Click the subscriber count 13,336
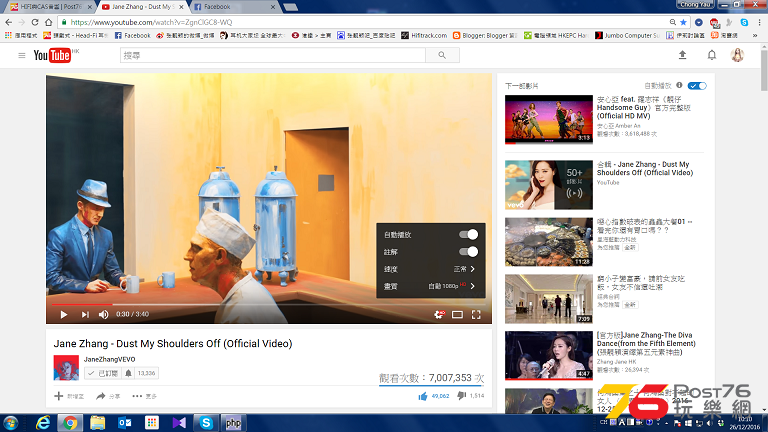This screenshot has height=432, width=768. point(146,373)
